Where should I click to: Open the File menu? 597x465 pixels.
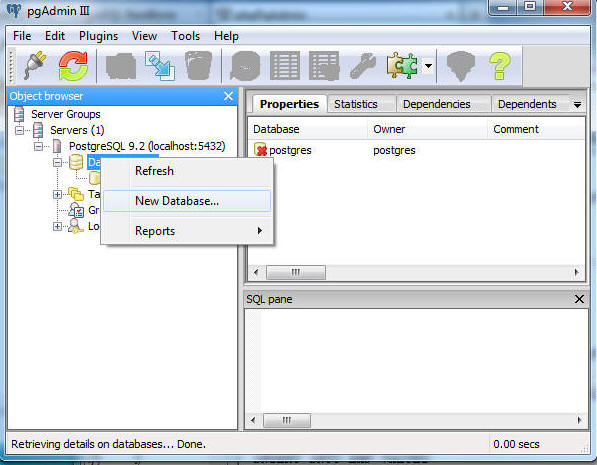point(22,36)
